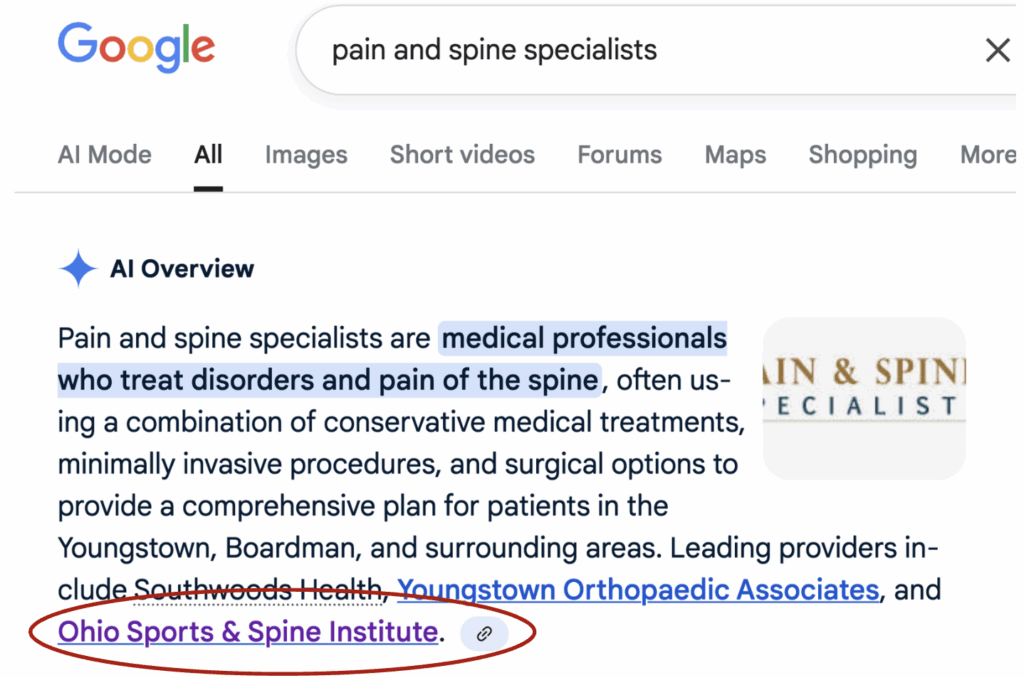Image resolution: width=1024 pixels, height=678 pixels.
Task: Open the Shopping tab
Action: click(x=862, y=155)
